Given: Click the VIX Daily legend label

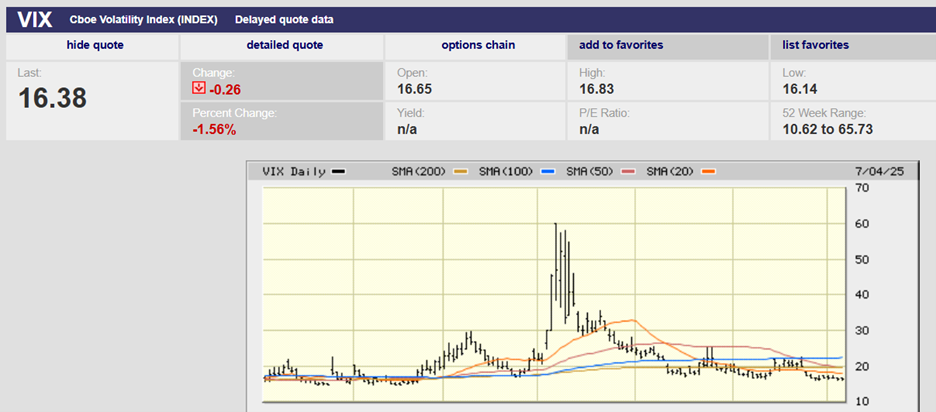Looking at the screenshot, I should click(294, 172).
